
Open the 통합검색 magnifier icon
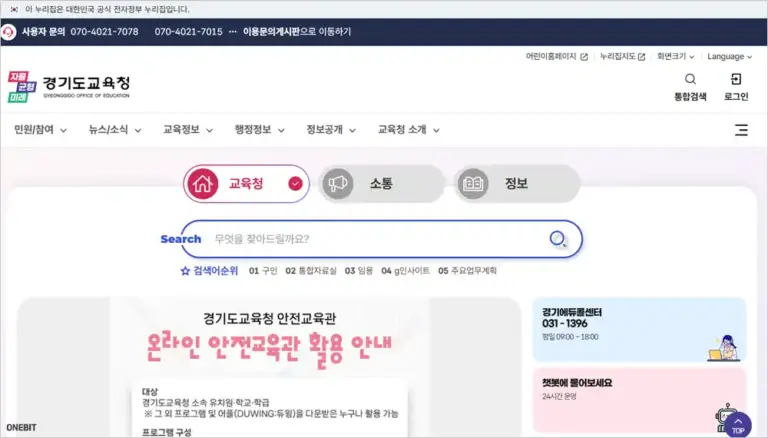690,79
